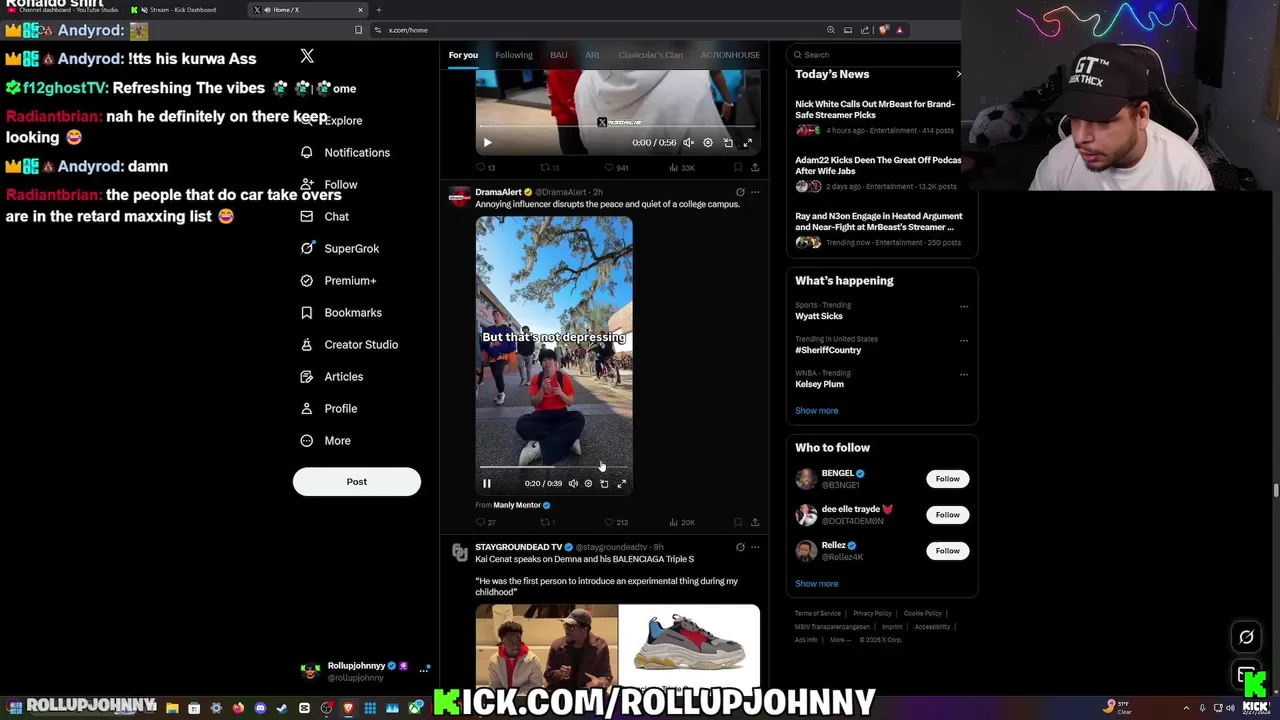Open the X logo home icon

click(307, 57)
